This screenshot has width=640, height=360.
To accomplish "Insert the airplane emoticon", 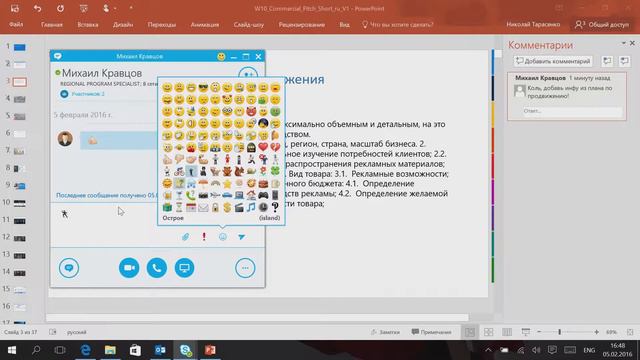I will click(215, 195).
